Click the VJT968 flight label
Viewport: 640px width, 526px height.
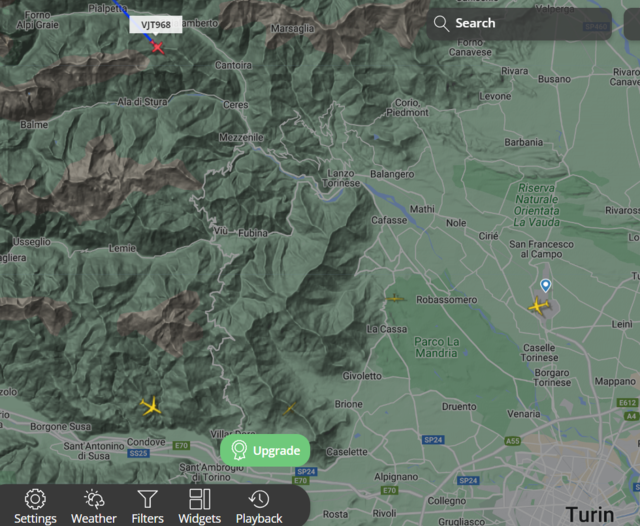(156, 25)
